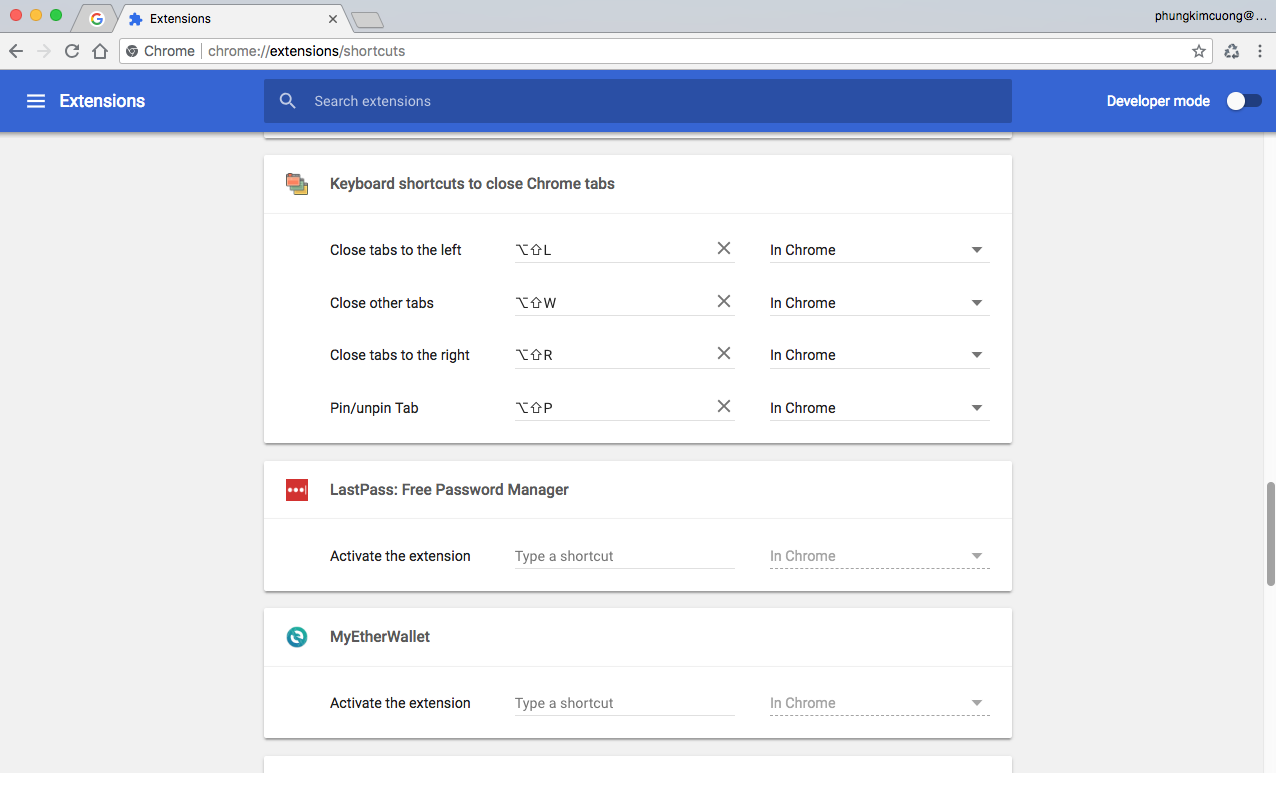Click the Close other tabs label
Viewport: 1280px width, 800px height.
click(382, 303)
